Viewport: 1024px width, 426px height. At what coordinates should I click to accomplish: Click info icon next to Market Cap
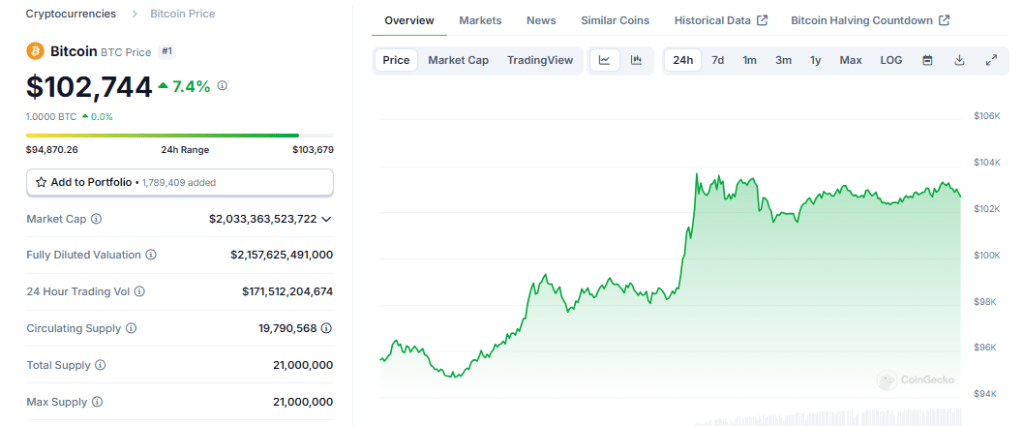96,219
